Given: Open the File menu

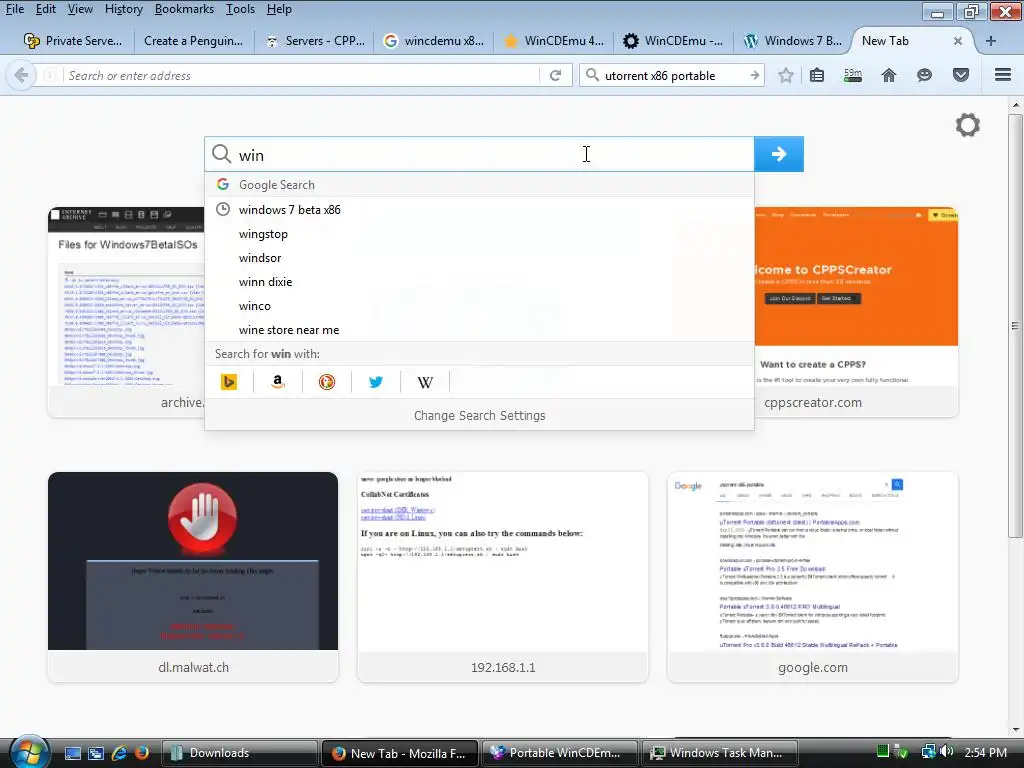Looking at the screenshot, I should pyautogui.click(x=14, y=9).
